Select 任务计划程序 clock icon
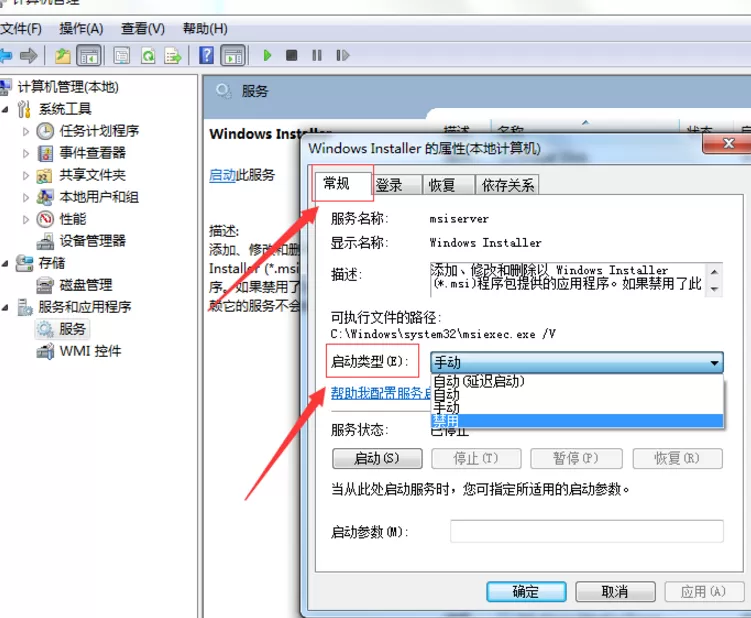Image resolution: width=751 pixels, height=618 pixels. coord(45,131)
